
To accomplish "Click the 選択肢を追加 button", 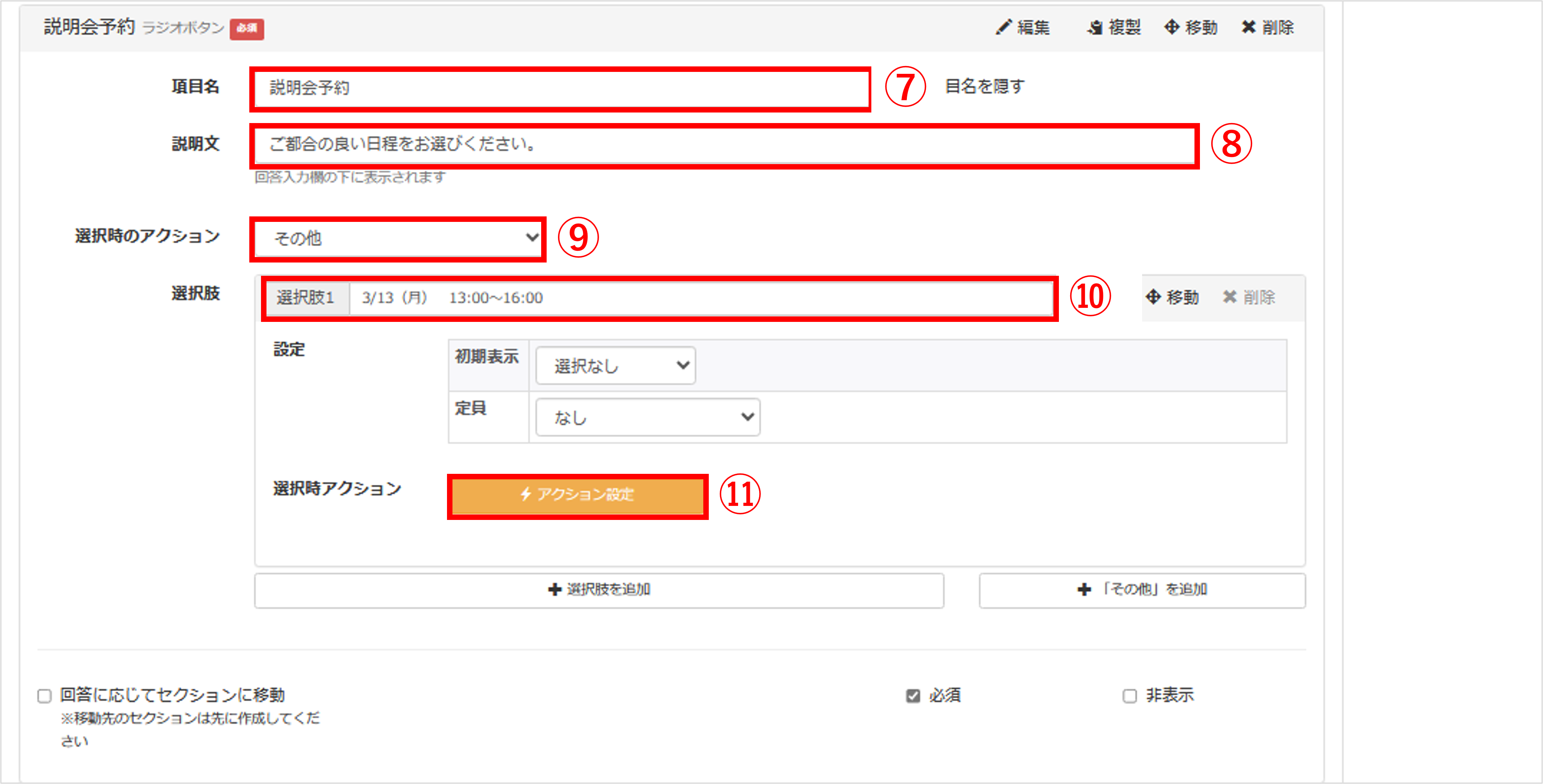I will [599, 590].
